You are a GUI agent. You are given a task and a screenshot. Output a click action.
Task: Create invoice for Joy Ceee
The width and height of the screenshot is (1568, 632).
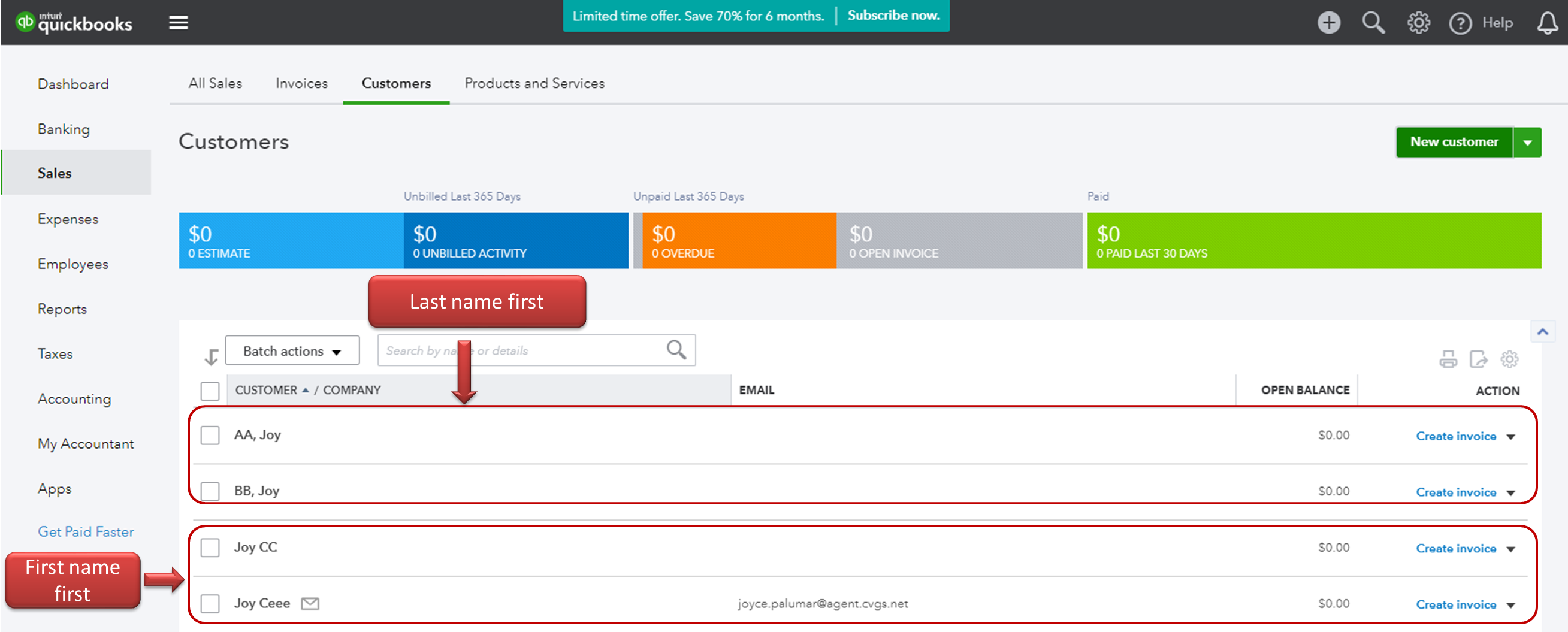1455,604
